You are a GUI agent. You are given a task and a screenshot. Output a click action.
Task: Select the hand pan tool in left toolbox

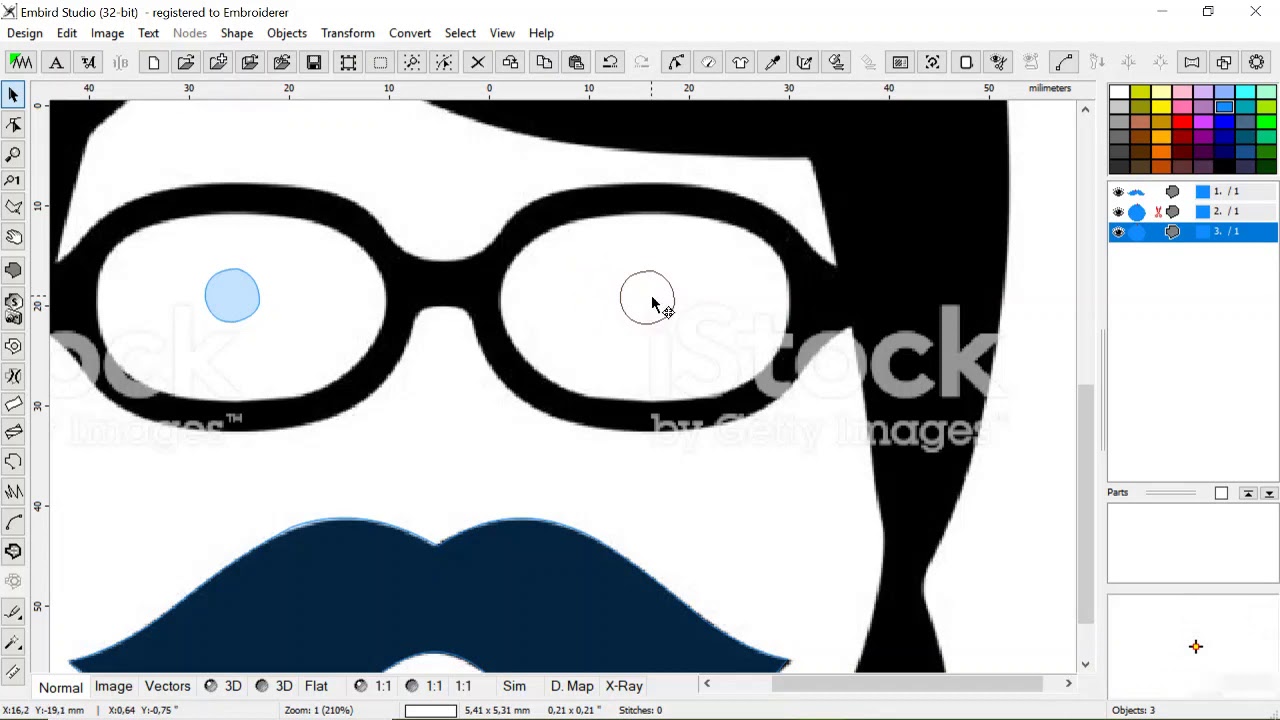(14, 237)
